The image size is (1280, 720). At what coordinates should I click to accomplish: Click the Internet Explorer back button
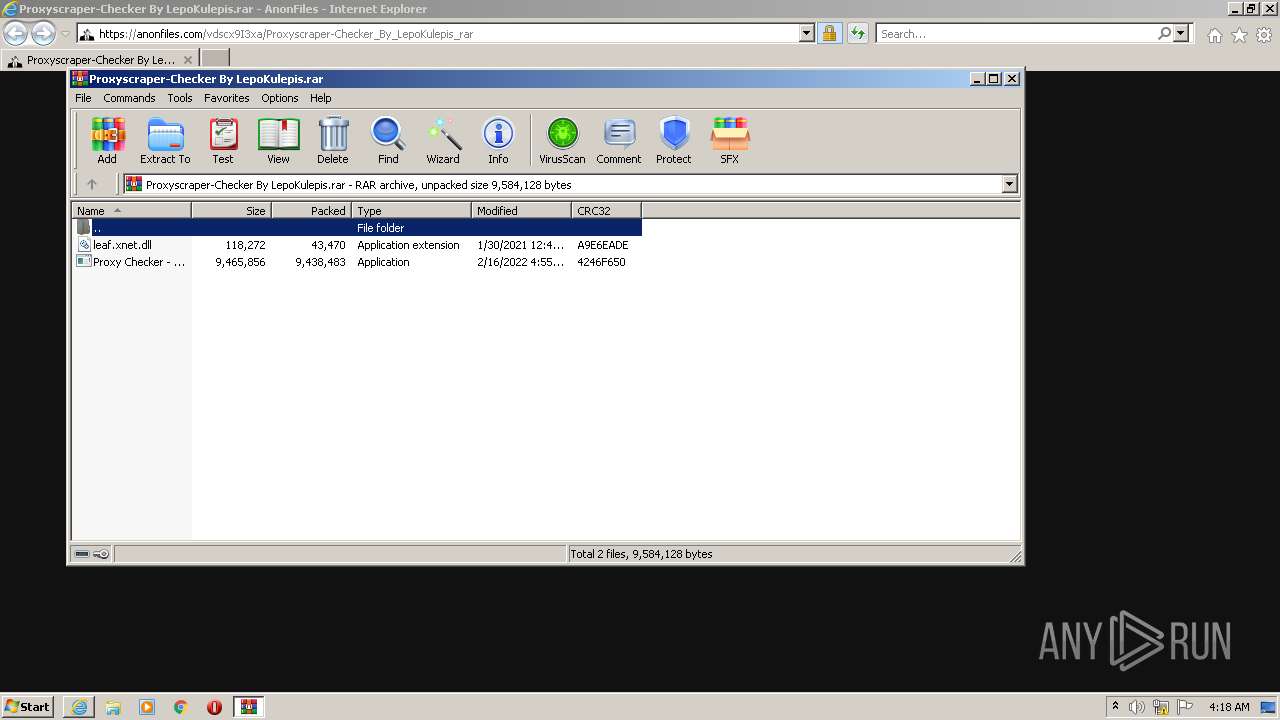click(16, 34)
